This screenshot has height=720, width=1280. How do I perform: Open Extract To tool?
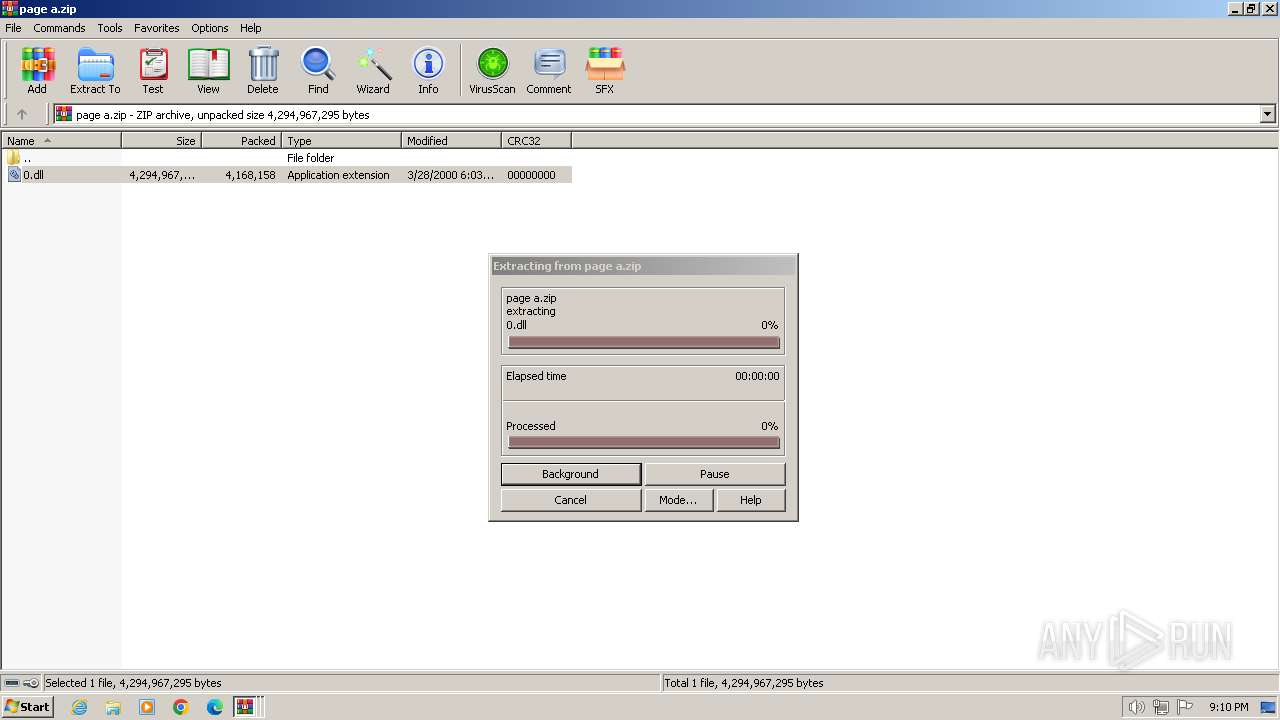click(x=95, y=70)
